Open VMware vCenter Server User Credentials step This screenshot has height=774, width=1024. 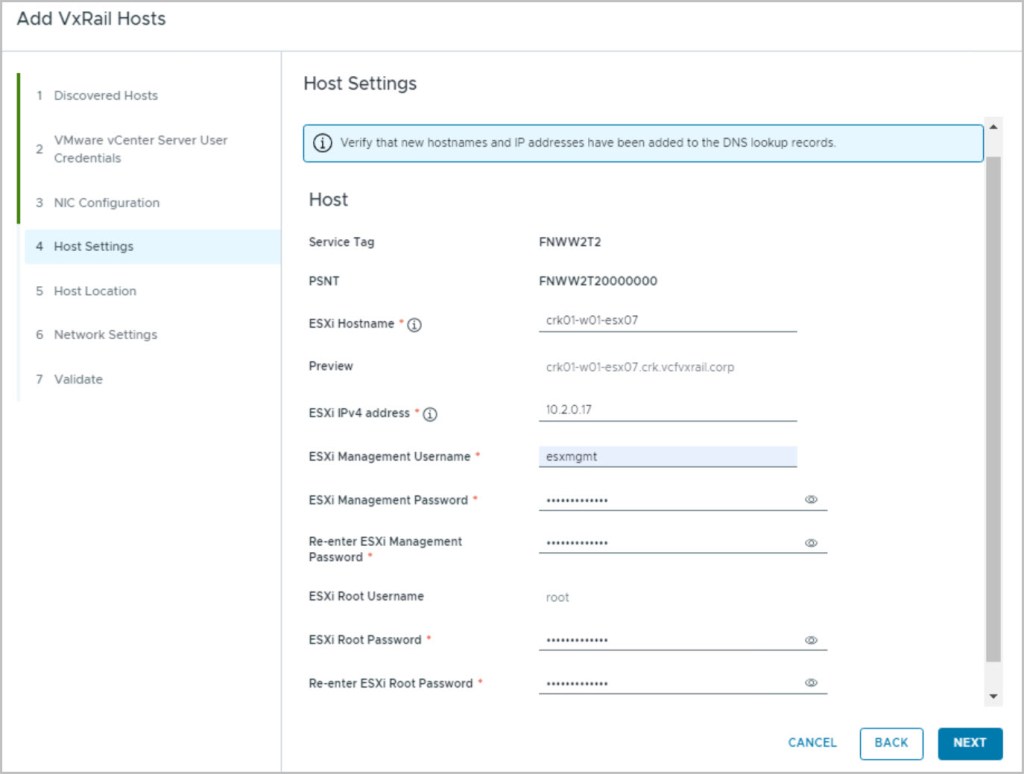pos(140,149)
